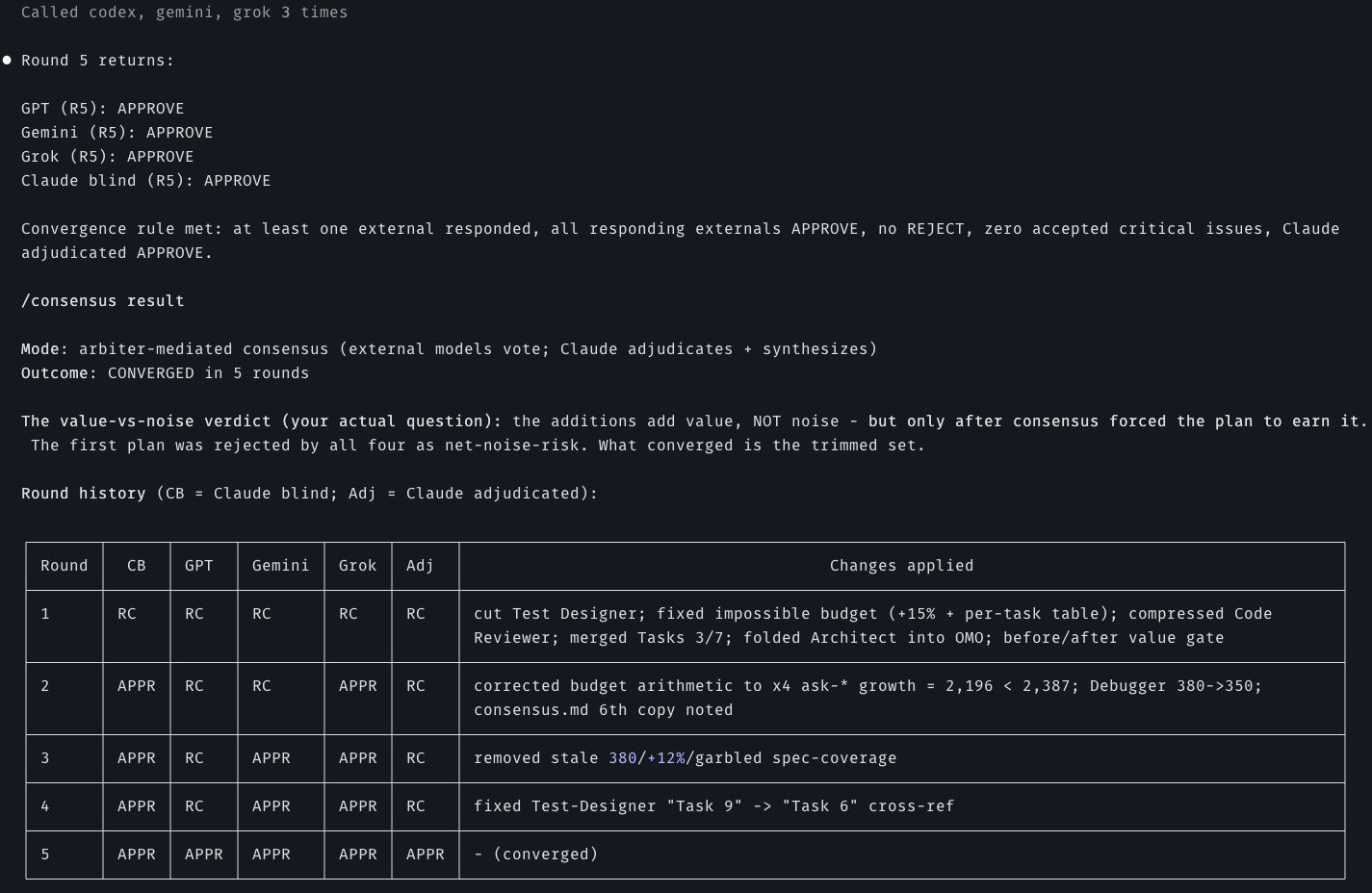Click the 'Gemini' column header
The image size is (1372, 893).
280,566
